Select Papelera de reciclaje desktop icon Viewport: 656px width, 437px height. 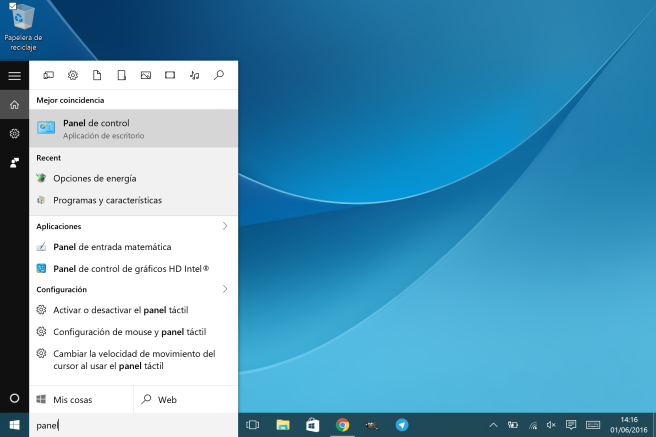click(23, 27)
